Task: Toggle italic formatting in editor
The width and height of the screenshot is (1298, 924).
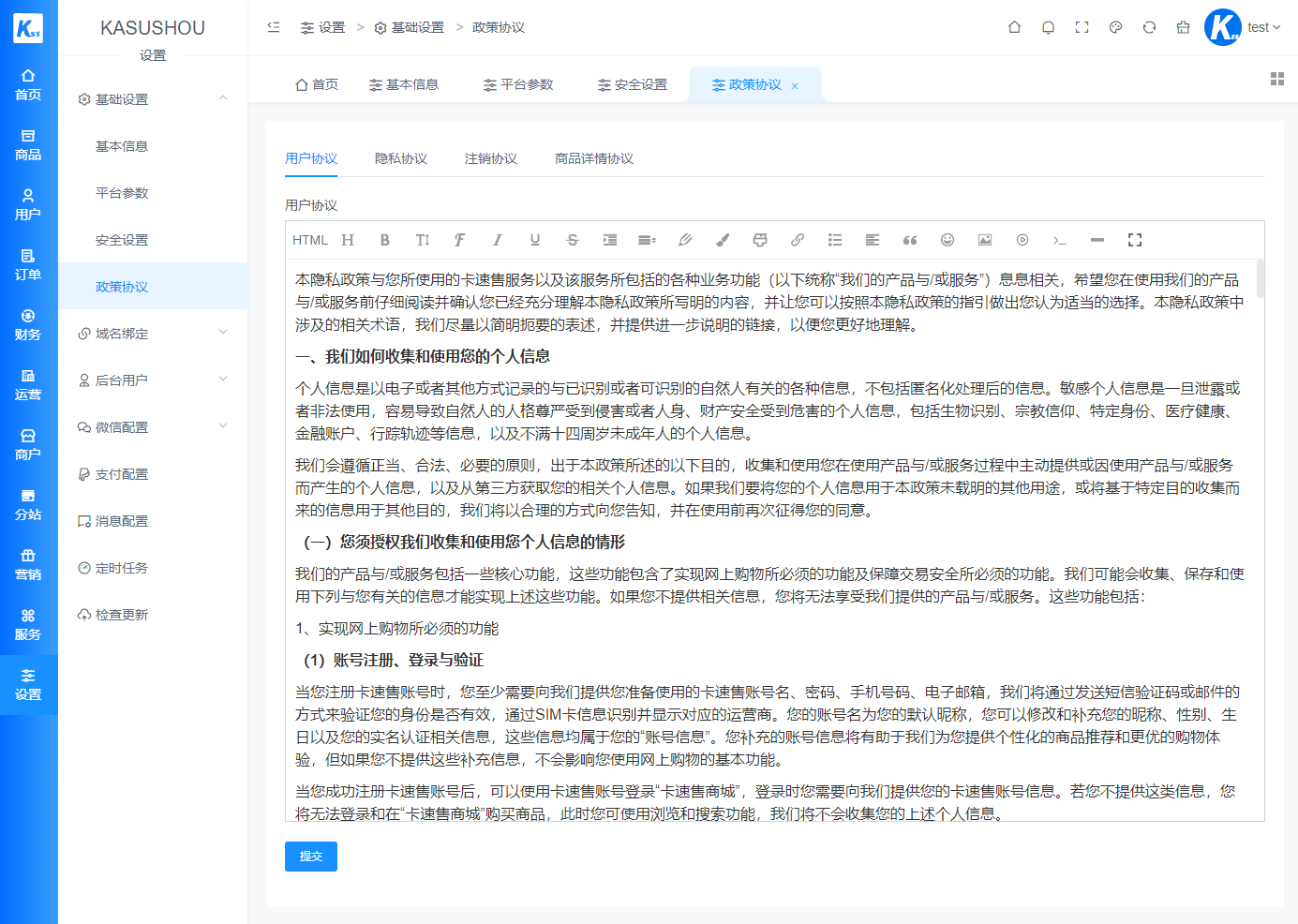Action: click(x=498, y=240)
